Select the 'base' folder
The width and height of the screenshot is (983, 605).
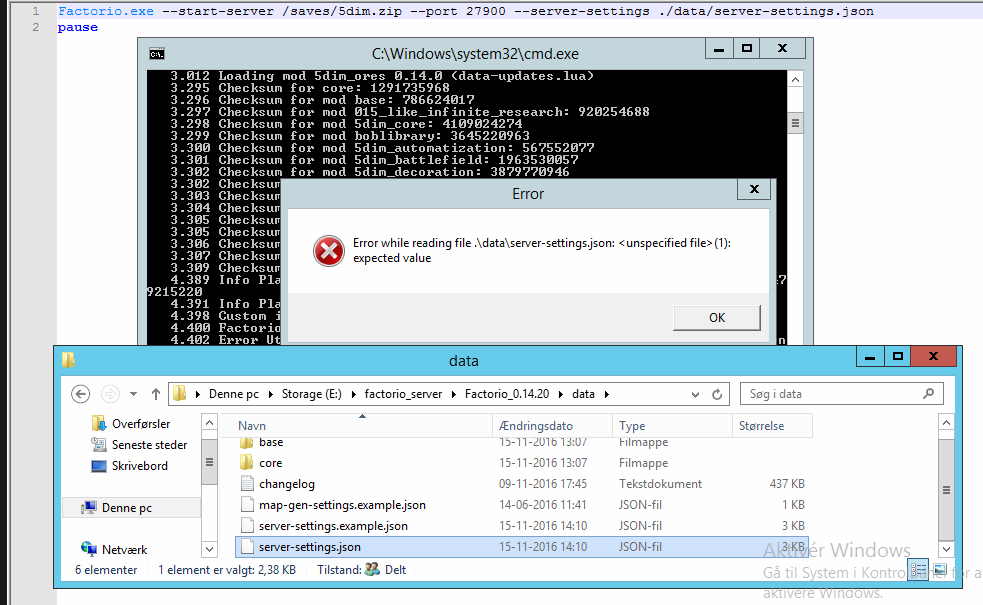tap(522, 443)
